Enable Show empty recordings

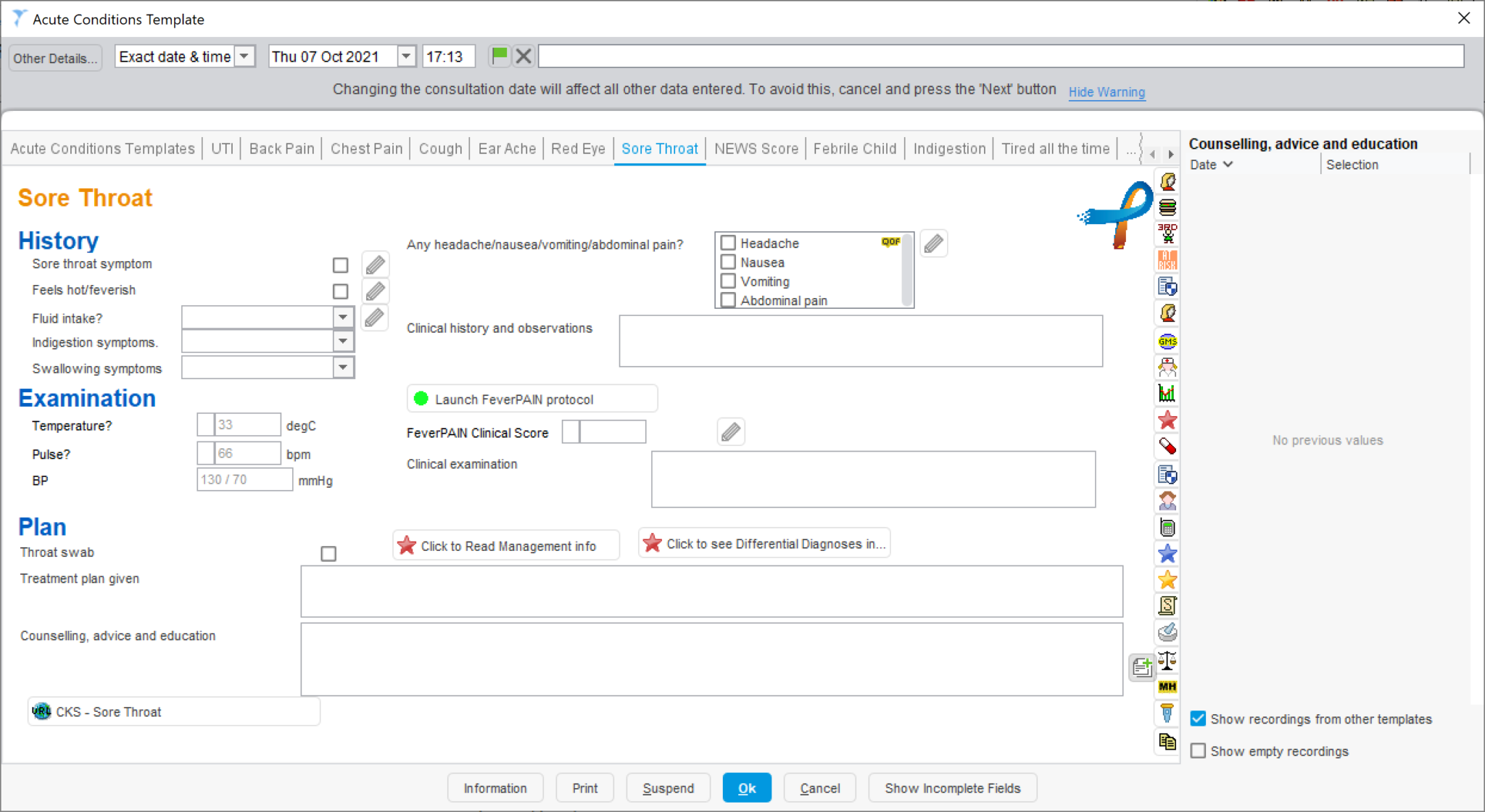point(1198,750)
